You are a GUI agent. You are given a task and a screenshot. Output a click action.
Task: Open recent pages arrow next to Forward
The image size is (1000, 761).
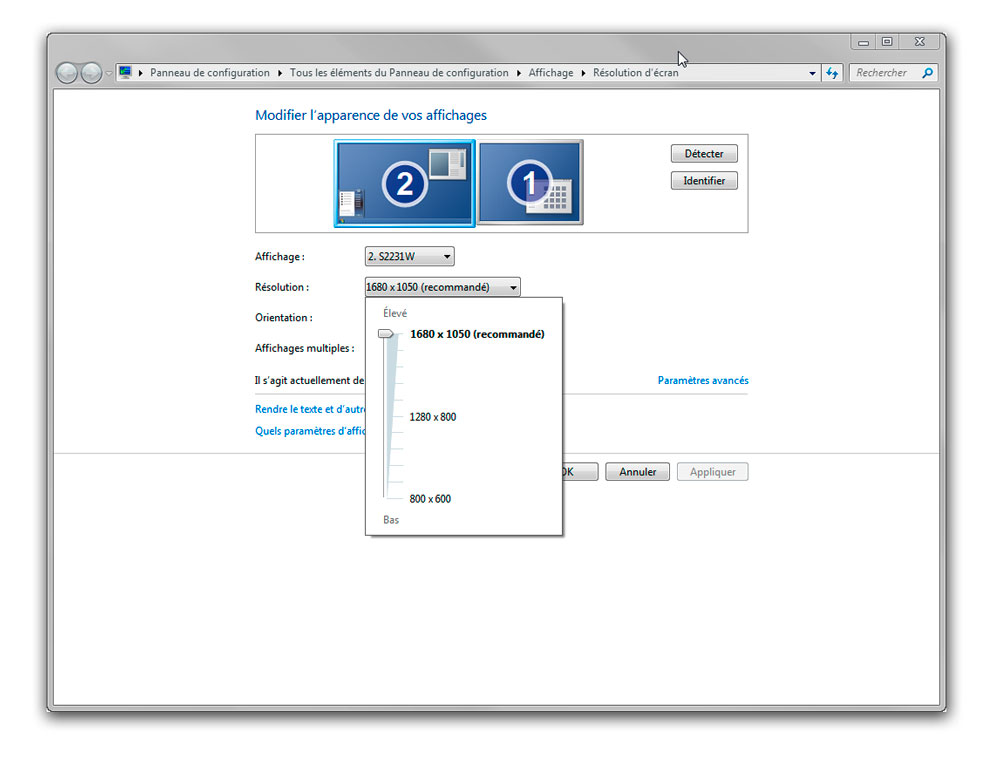click(x=109, y=73)
